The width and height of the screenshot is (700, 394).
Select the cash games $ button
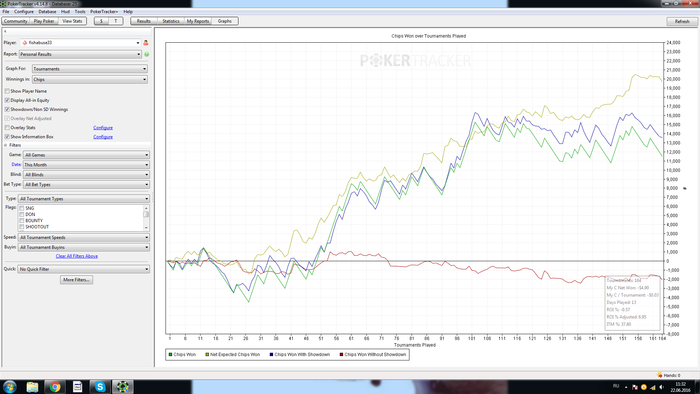[x=101, y=21]
